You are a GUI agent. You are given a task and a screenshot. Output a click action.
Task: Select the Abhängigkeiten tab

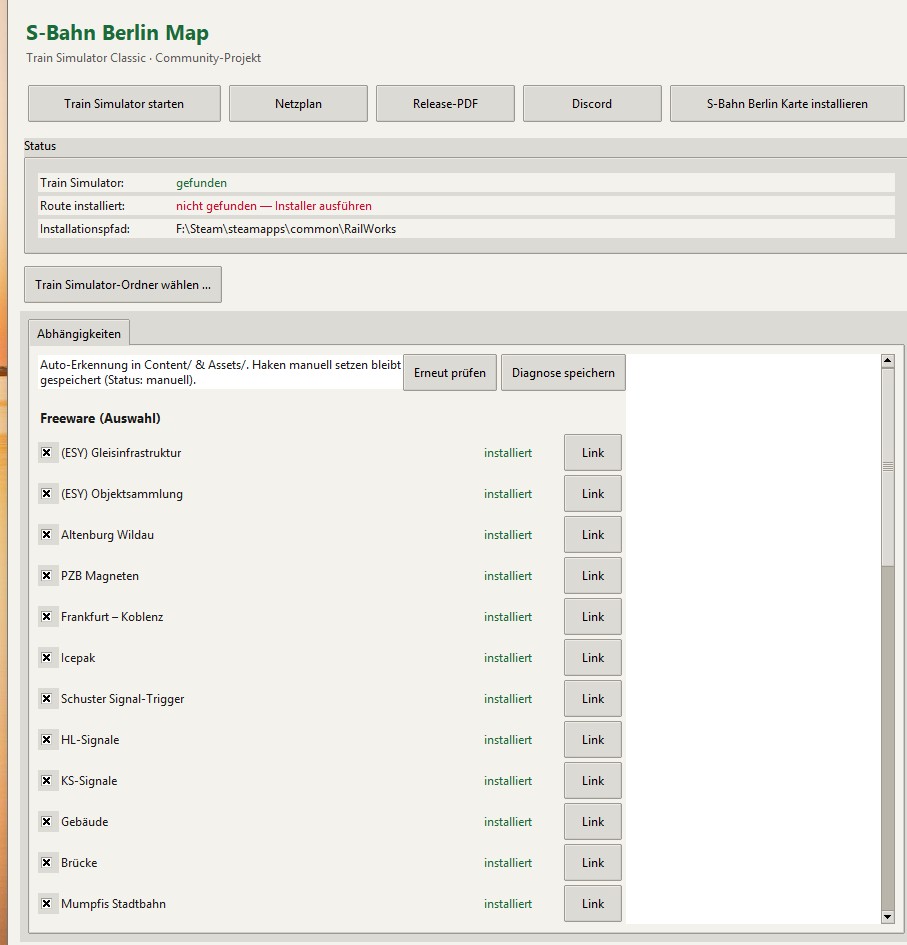click(79, 333)
